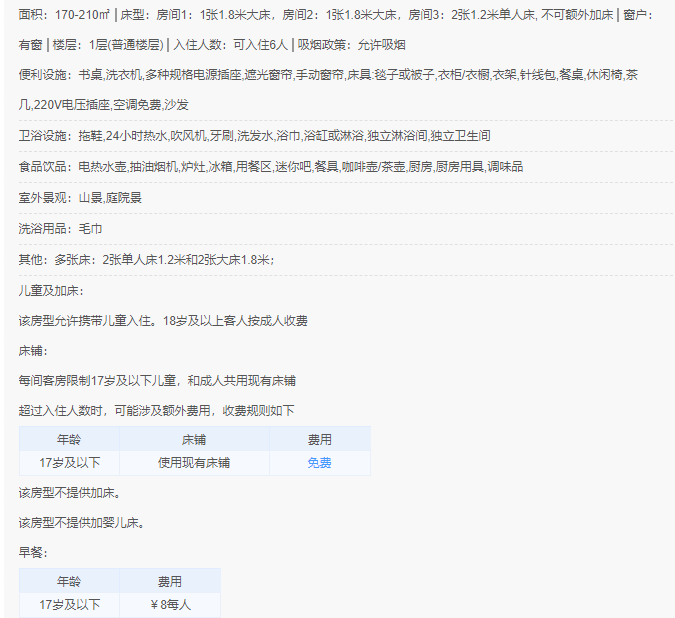Click the 其他：多张床 line
The height and width of the screenshot is (618, 675).
(147, 260)
